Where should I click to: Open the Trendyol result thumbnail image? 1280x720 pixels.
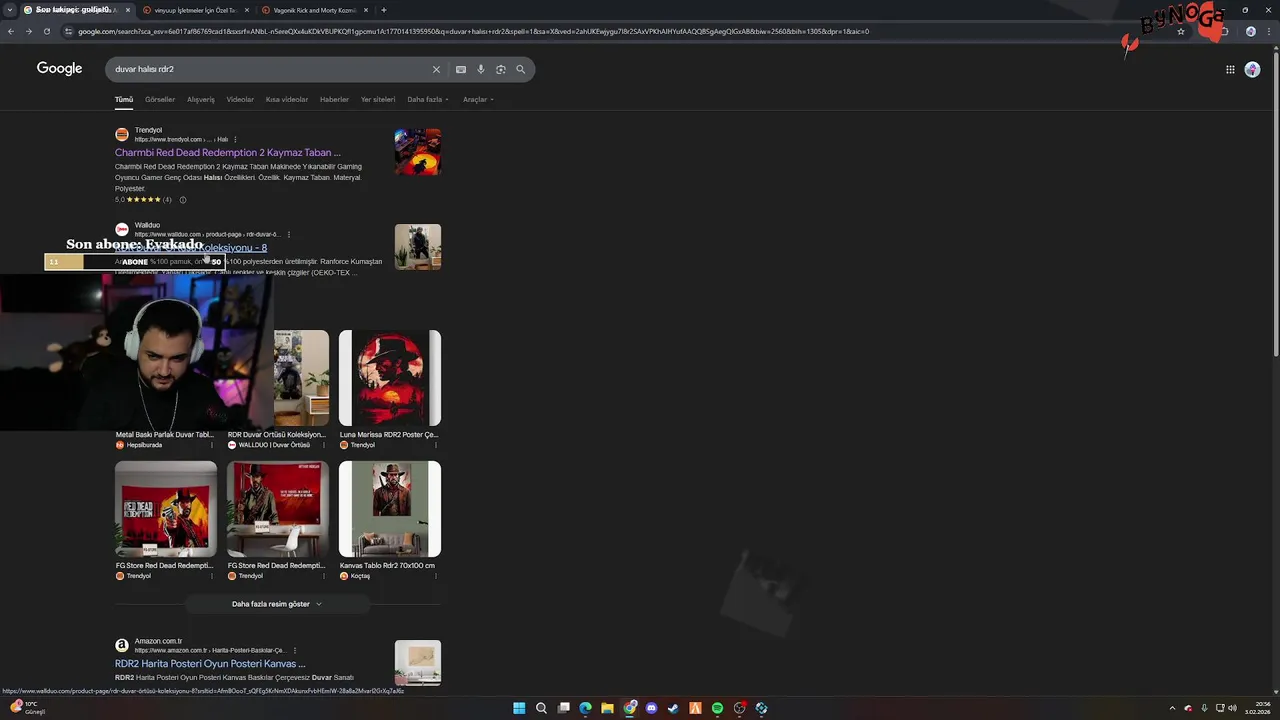tap(418, 152)
